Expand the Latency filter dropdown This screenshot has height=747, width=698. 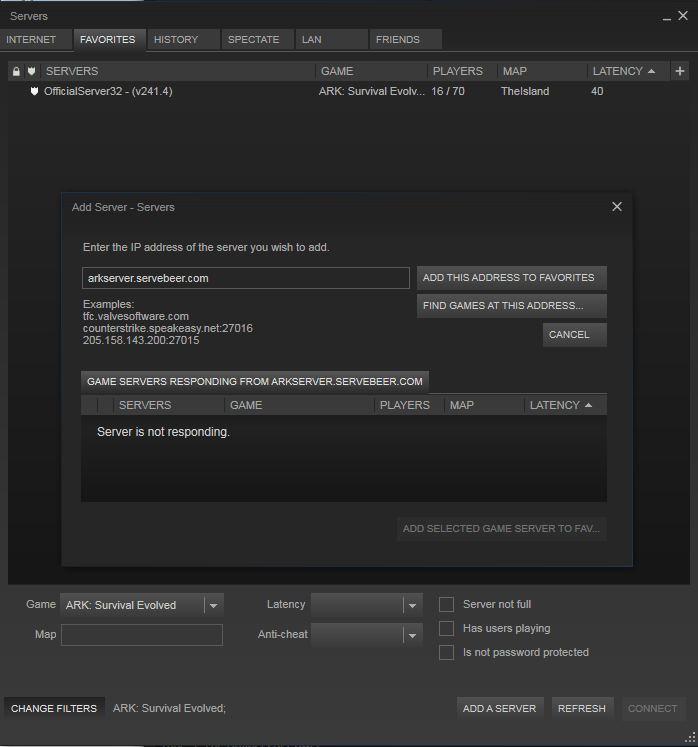pyautogui.click(x=412, y=605)
